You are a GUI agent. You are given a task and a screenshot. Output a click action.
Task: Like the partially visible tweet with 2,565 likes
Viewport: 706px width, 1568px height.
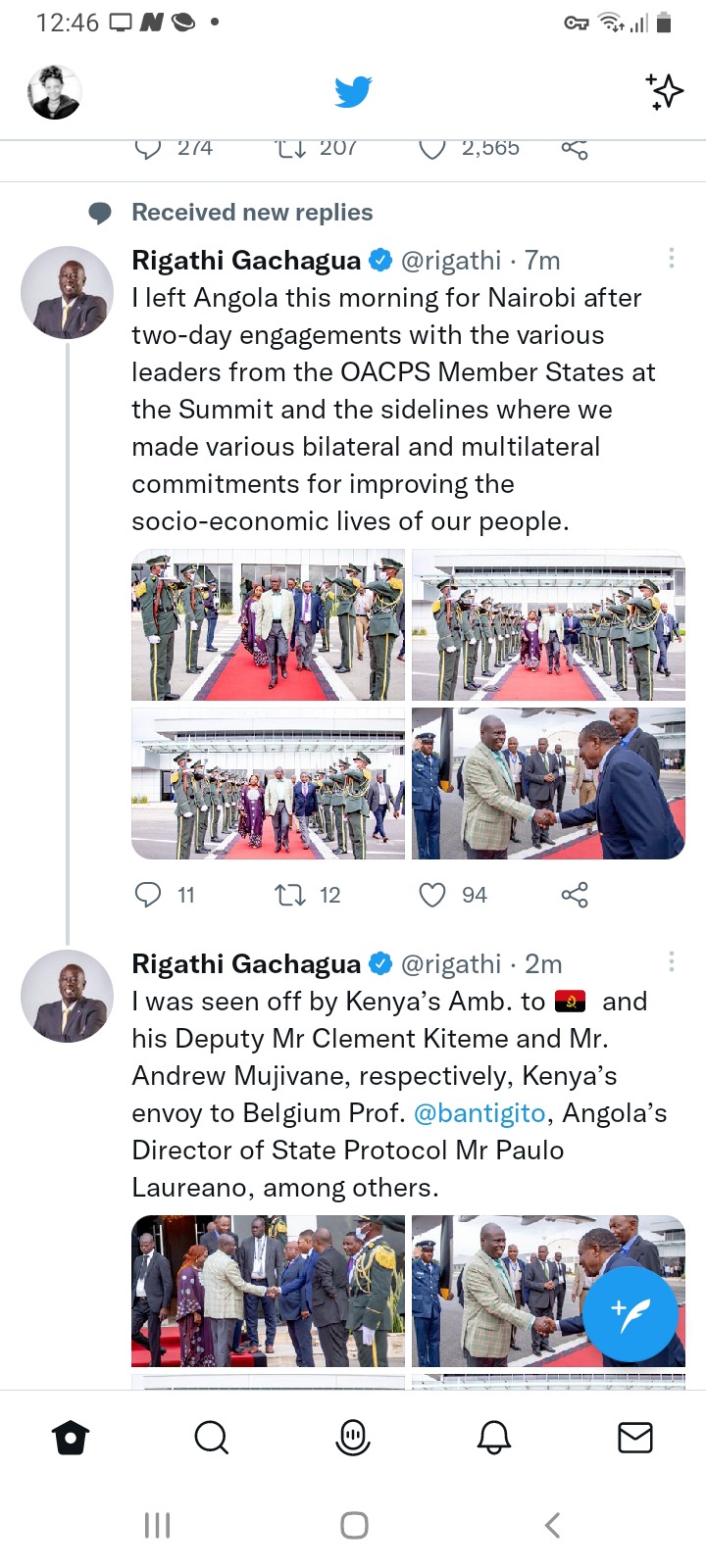coord(432,148)
